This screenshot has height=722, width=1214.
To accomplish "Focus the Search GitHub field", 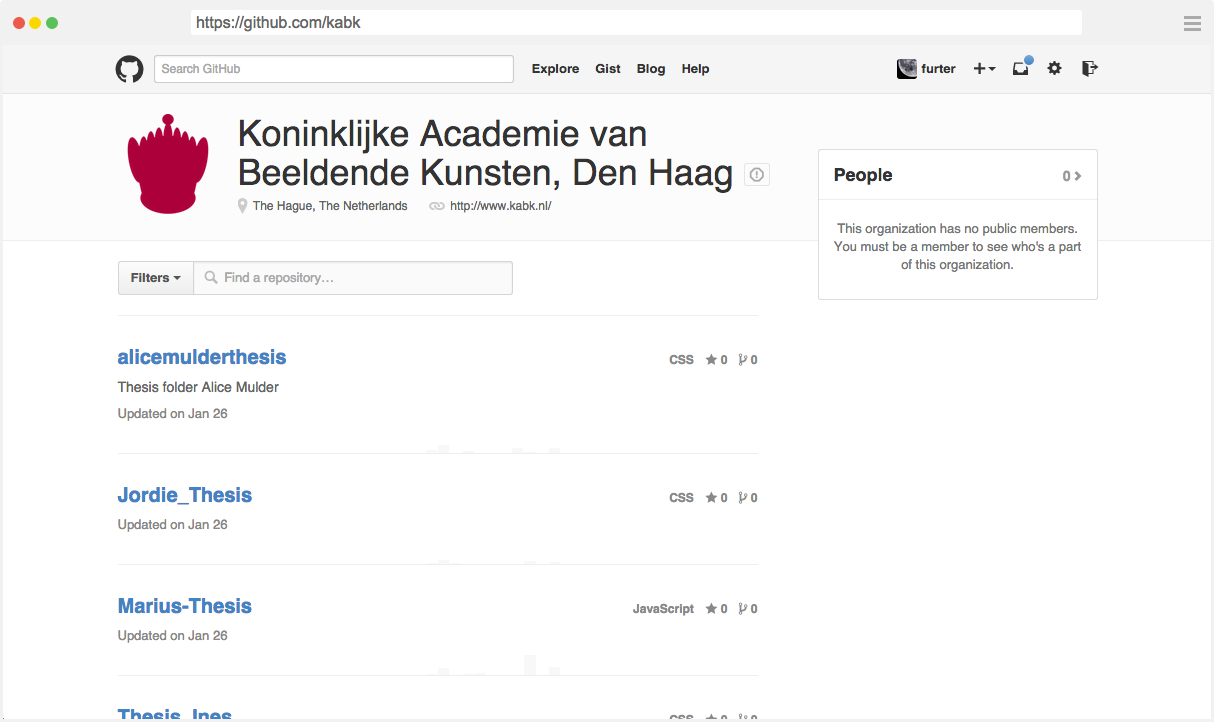I will (x=334, y=69).
